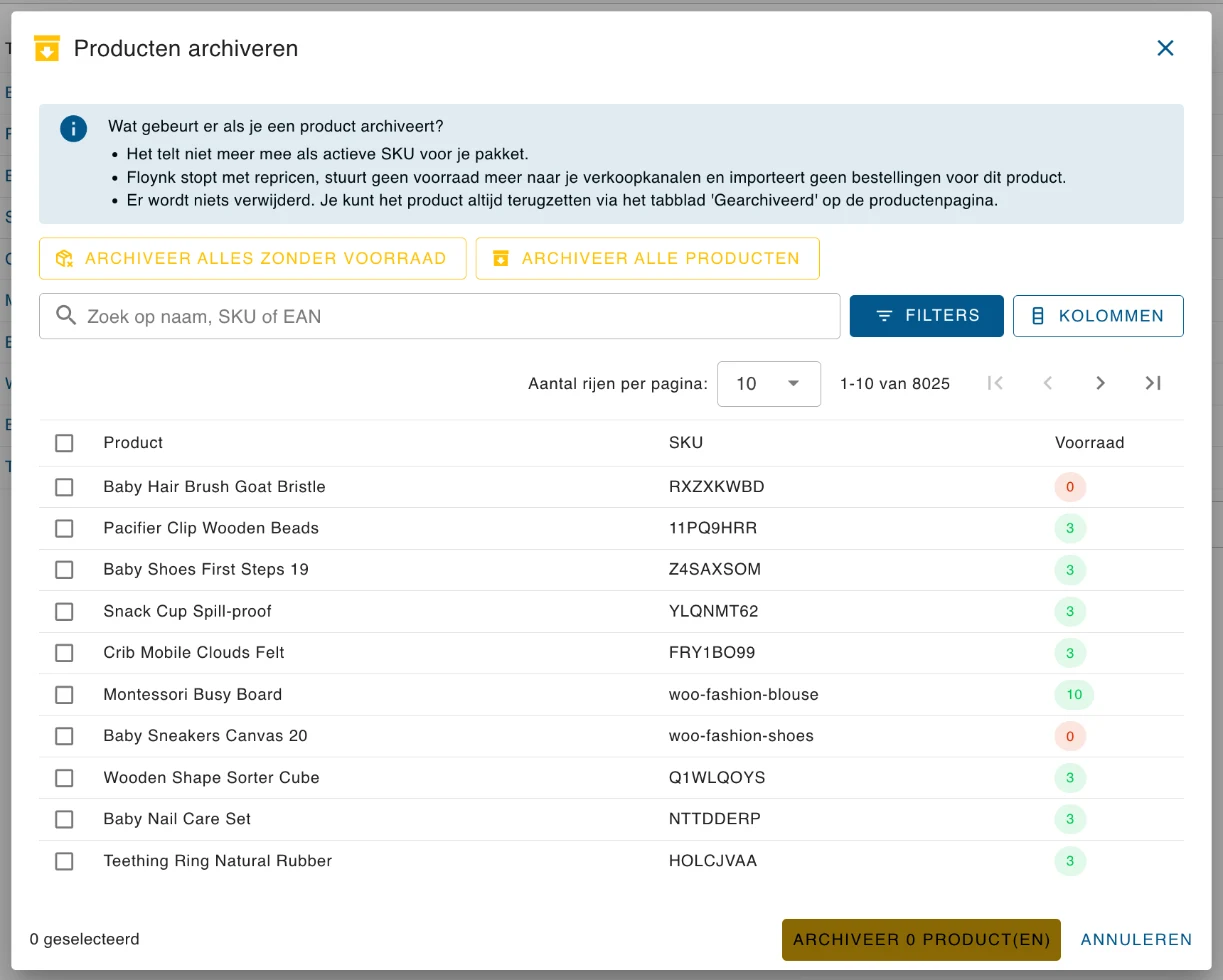Click Archiveer alles zonder voorraad
This screenshot has height=980, width=1223.
(x=253, y=258)
